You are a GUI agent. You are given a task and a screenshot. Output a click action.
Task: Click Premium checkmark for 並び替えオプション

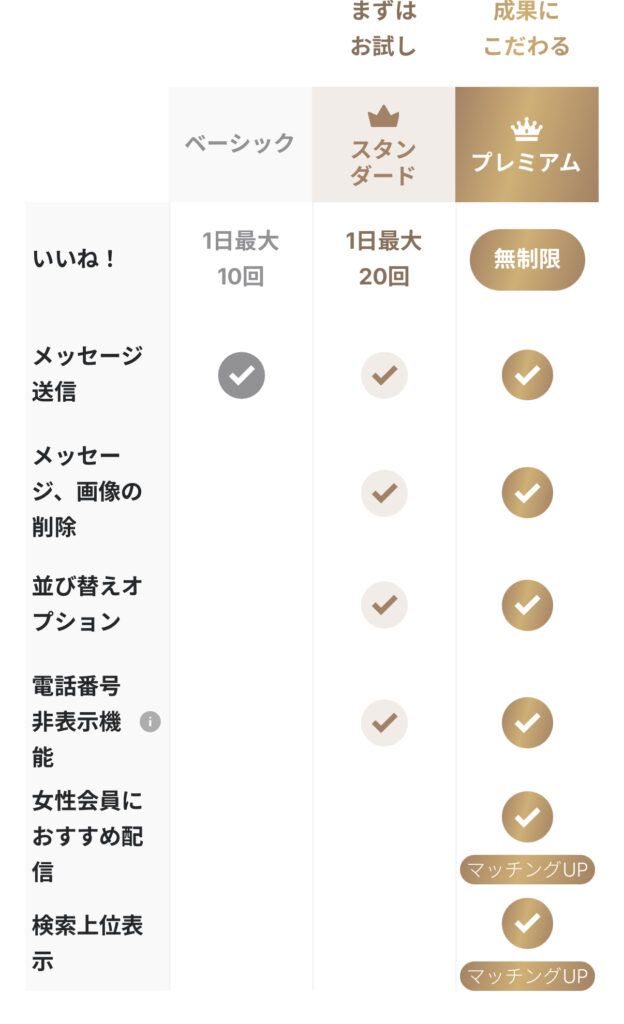[527, 605]
